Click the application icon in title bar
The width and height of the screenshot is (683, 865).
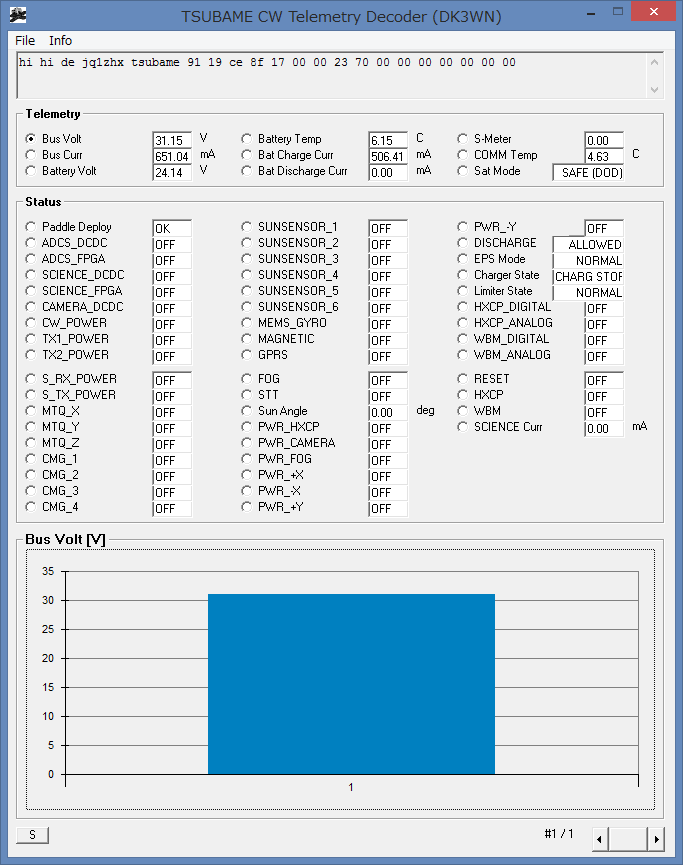(18, 15)
